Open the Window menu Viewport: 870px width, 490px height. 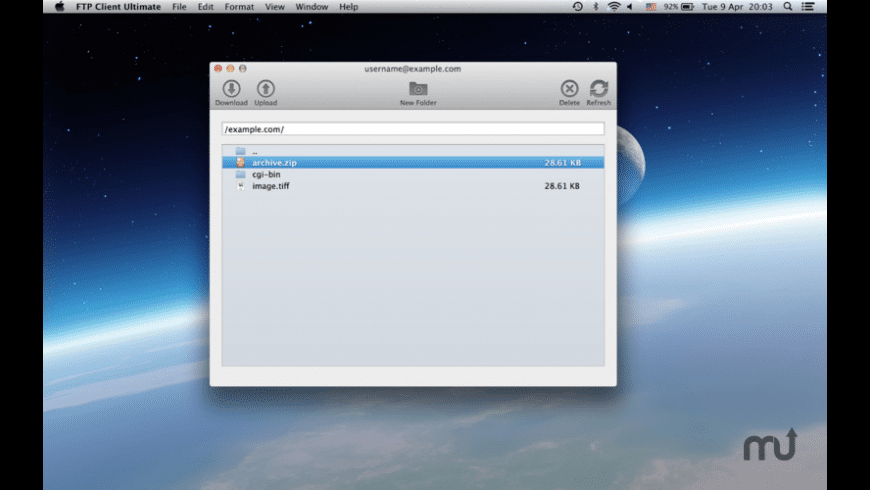click(x=312, y=7)
